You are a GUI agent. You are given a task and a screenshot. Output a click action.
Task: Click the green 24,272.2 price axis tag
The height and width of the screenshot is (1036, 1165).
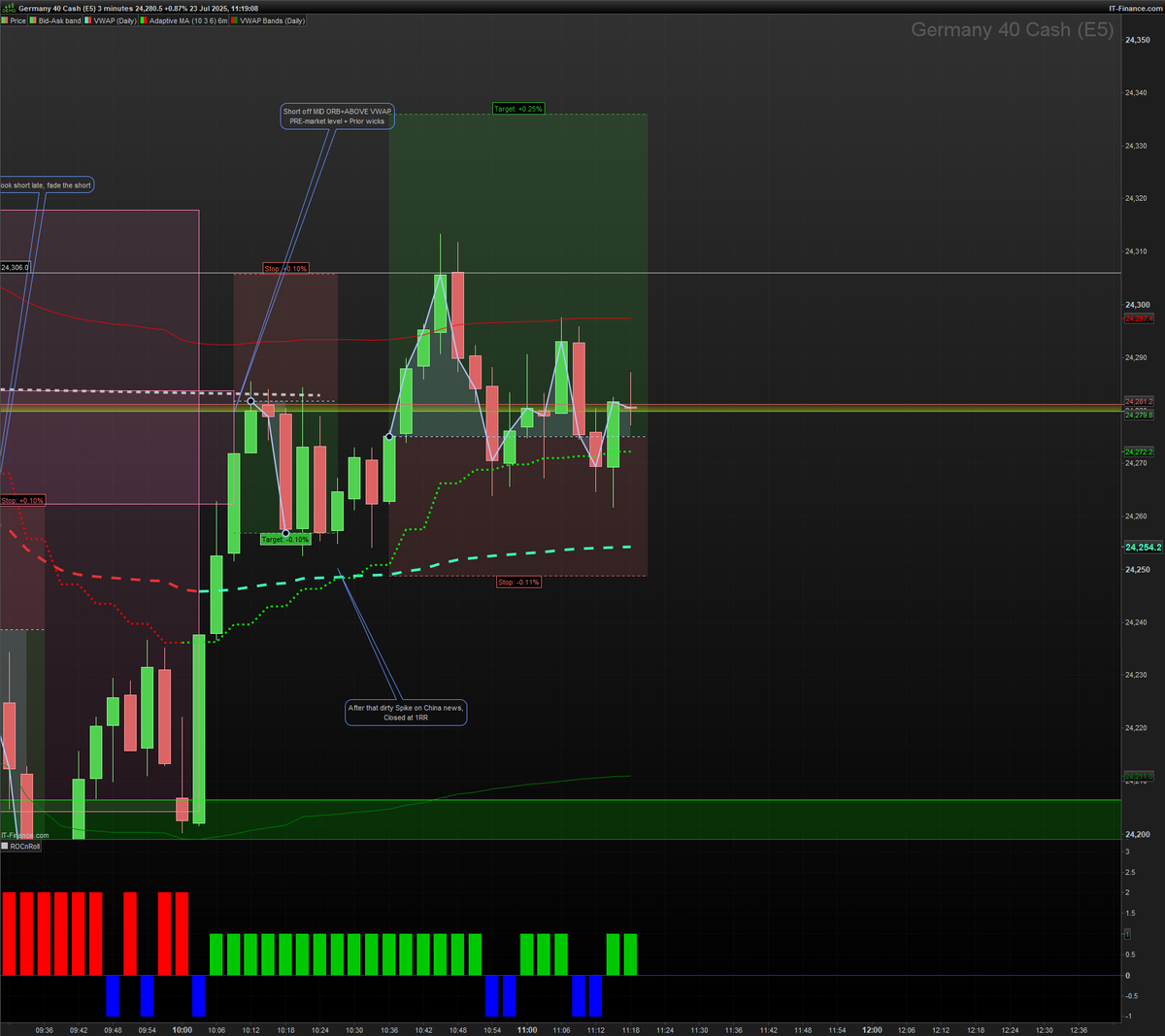coord(1139,452)
